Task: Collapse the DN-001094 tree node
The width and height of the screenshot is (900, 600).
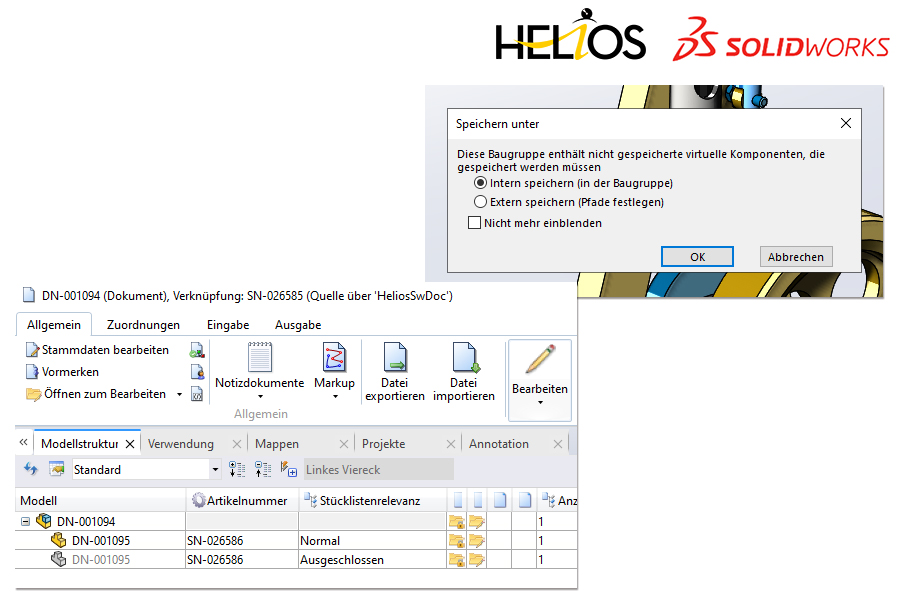Action: pos(25,522)
